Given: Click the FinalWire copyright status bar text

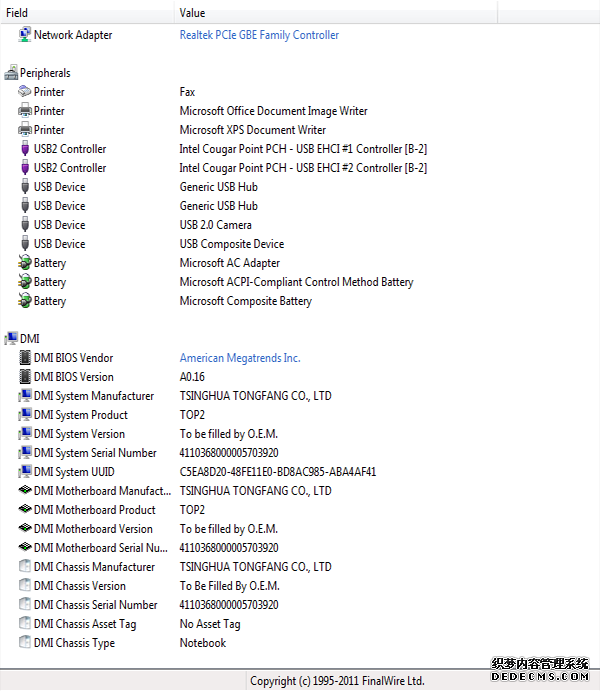Looking at the screenshot, I should point(337,681).
